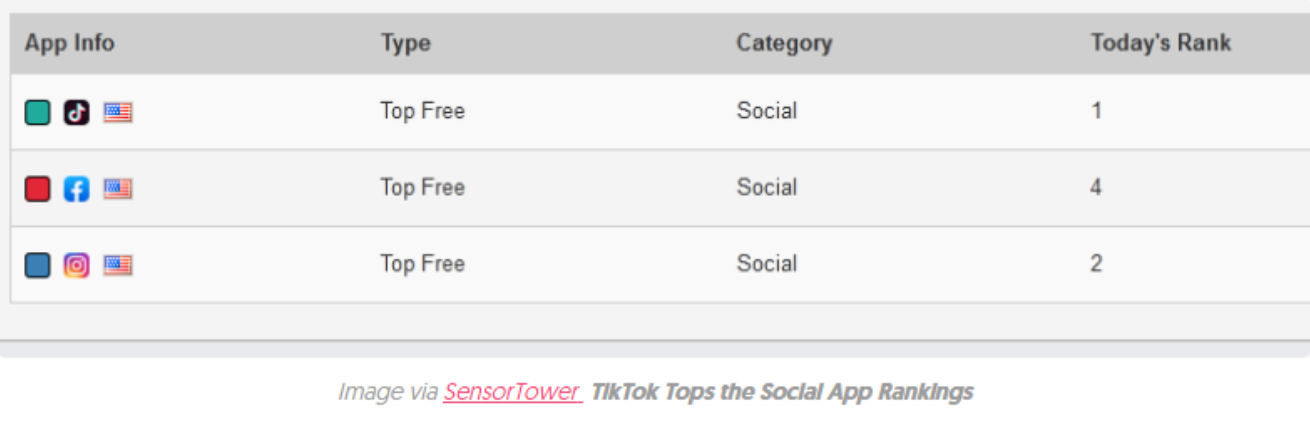The height and width of the screenshot is (424, 1310).
Task: Click the TikTok Tops caption text
Action: point(782,391)
